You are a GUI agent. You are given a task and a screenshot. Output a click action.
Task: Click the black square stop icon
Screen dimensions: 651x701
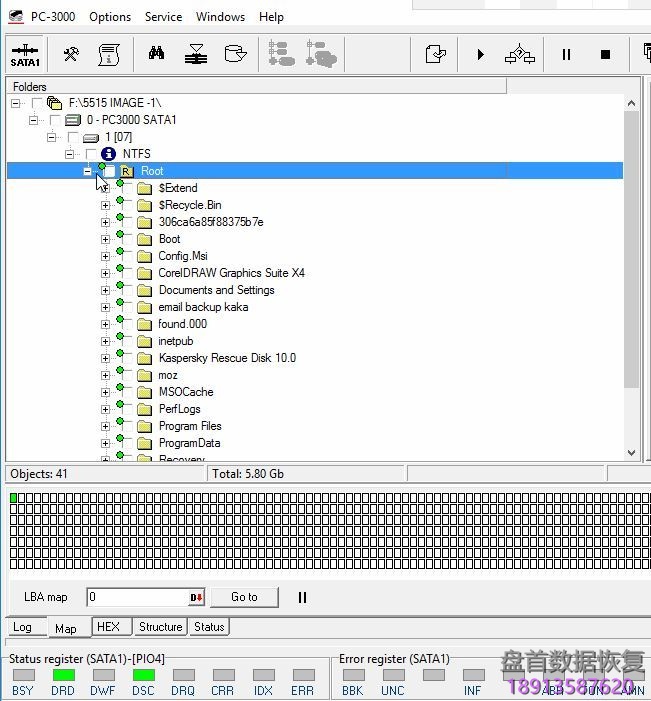click(605, 55)
